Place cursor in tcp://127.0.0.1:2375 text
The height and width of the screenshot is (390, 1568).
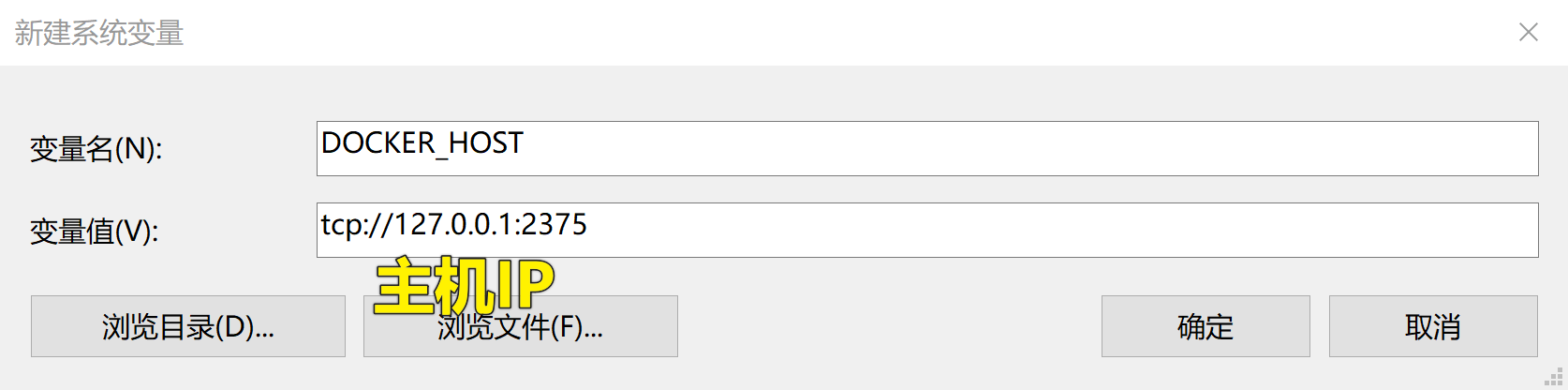tap(453, 225)
